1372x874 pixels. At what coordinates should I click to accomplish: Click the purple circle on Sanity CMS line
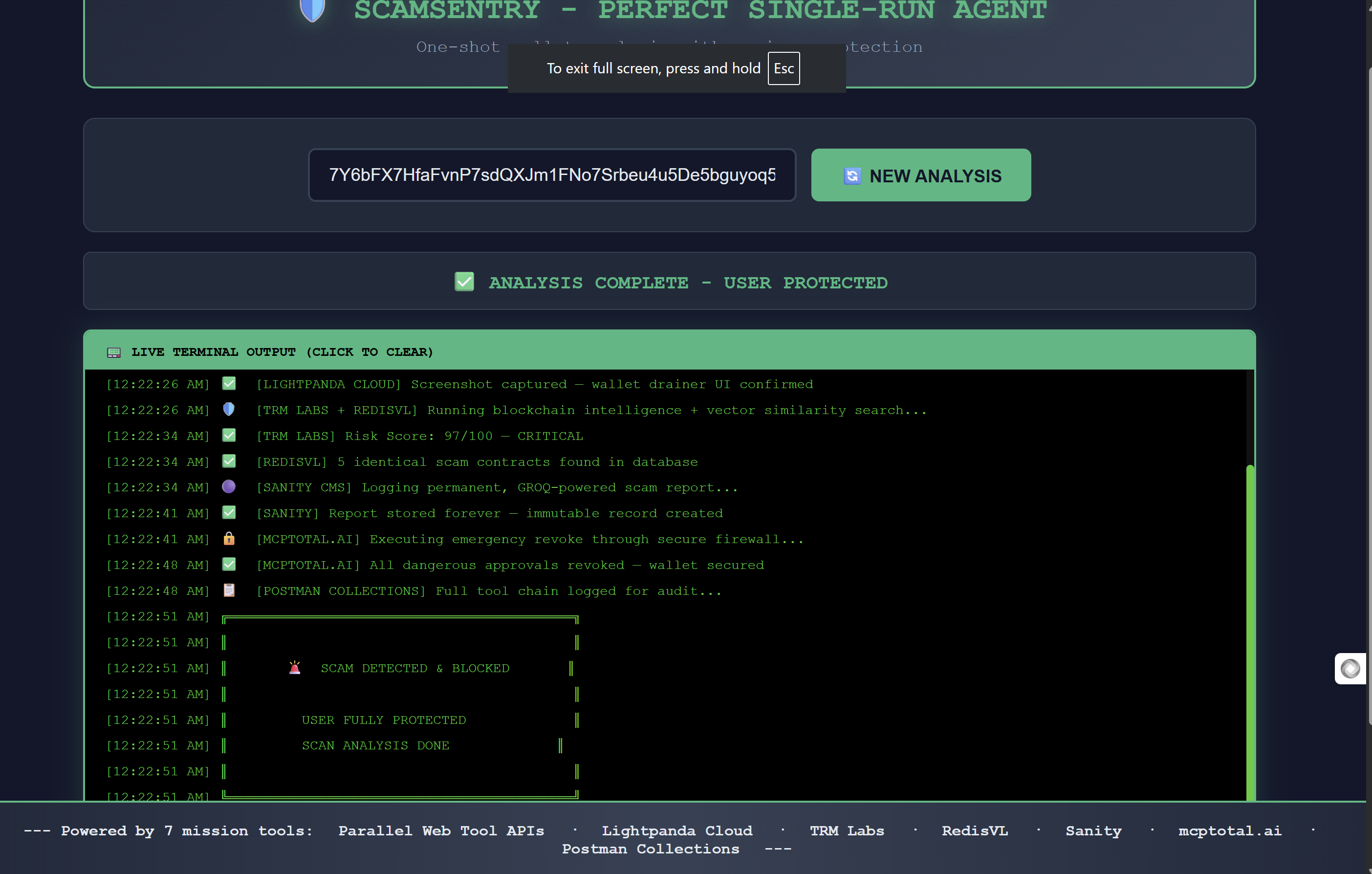point(228,486)
